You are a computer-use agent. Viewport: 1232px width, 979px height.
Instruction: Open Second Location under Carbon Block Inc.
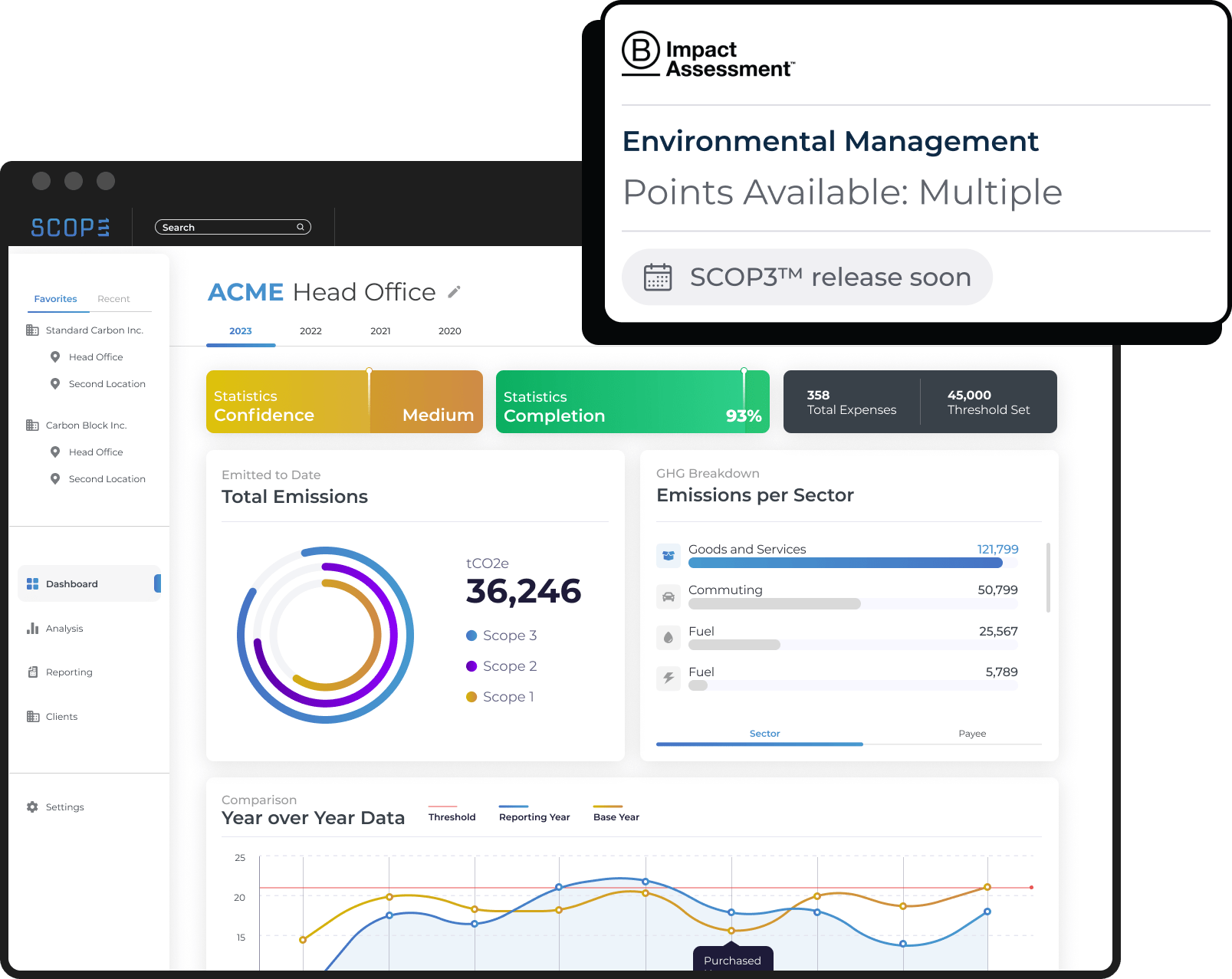coord(107,479)
